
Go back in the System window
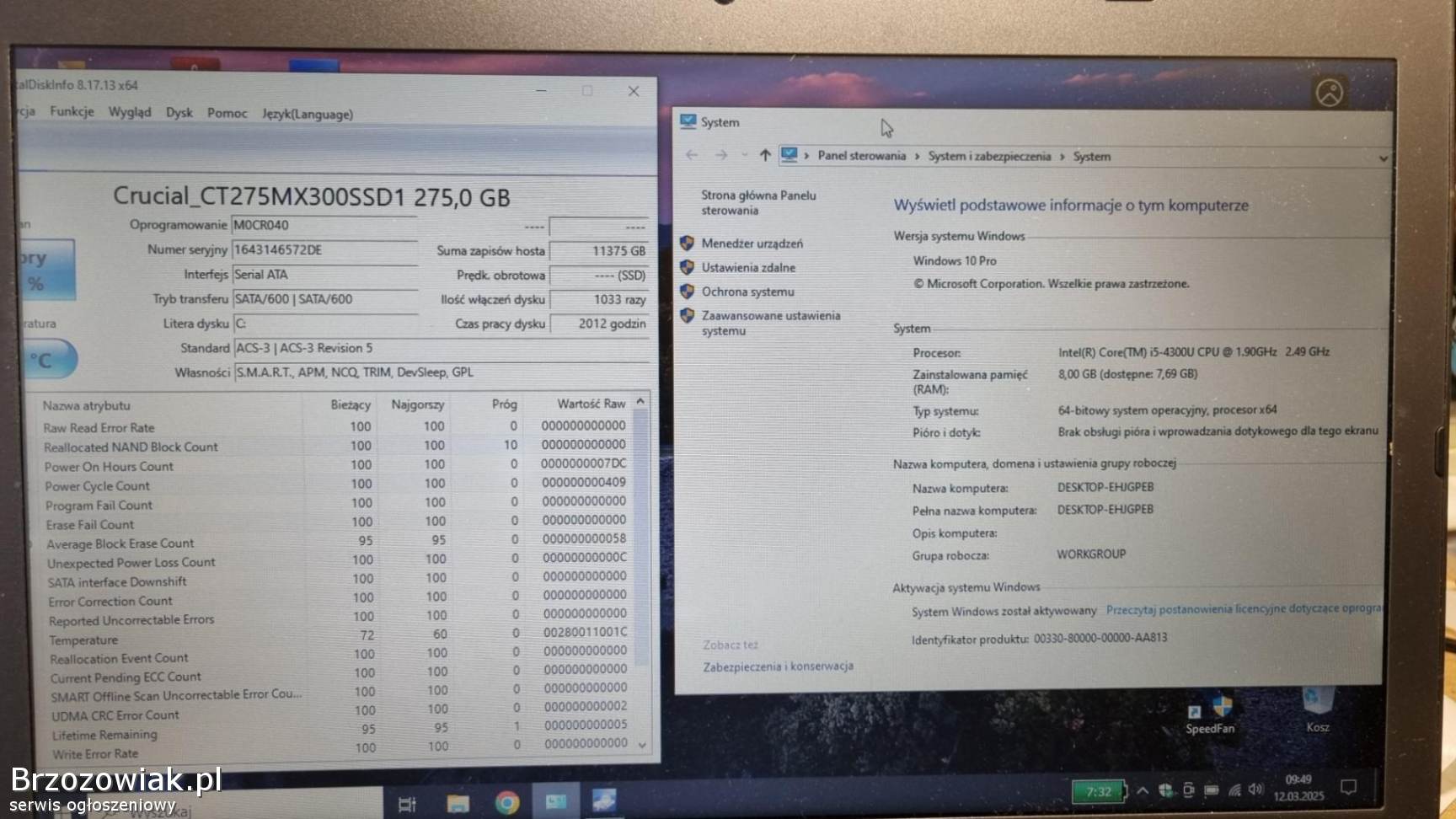tap(692, 155)
